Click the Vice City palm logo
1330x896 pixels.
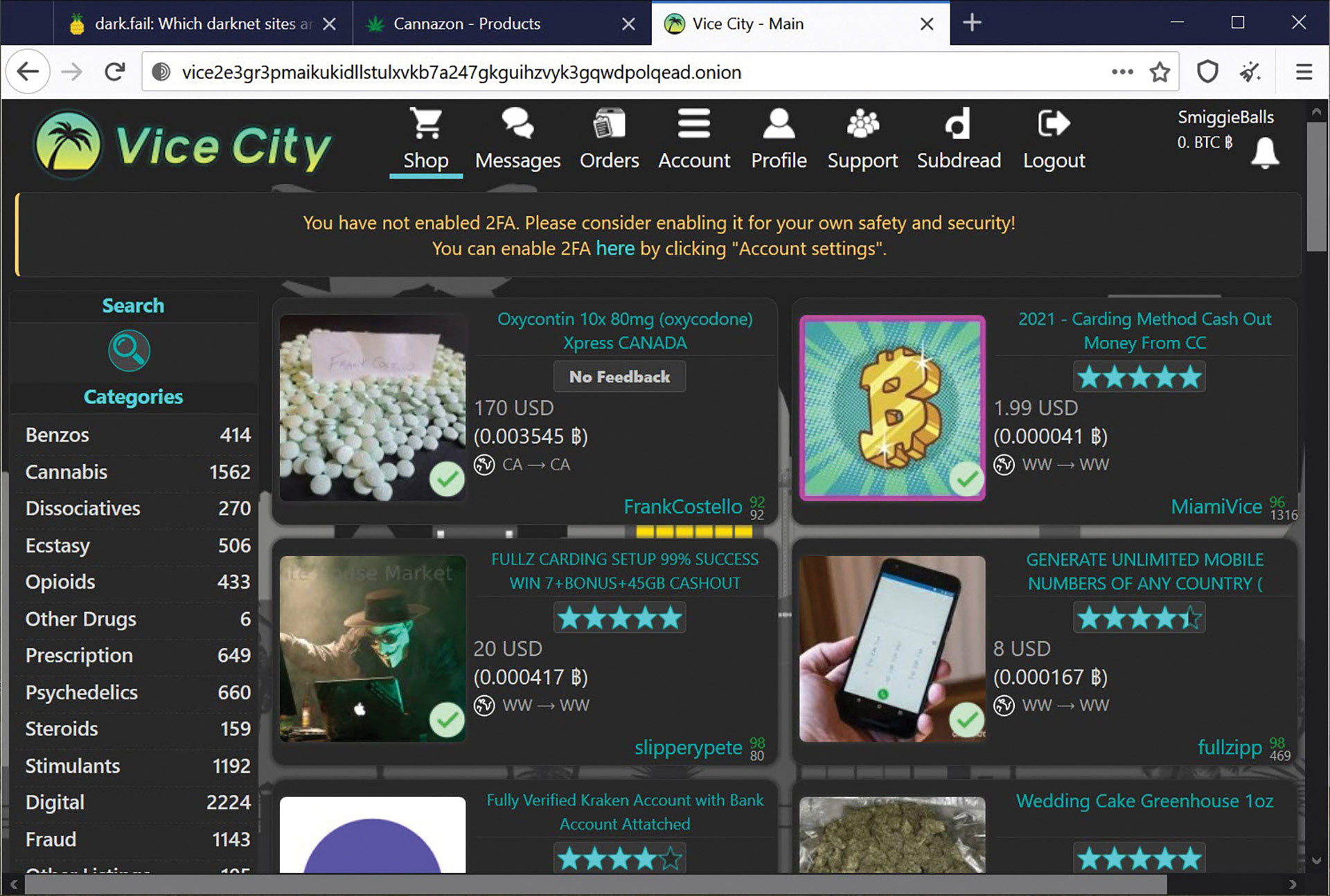69,143
